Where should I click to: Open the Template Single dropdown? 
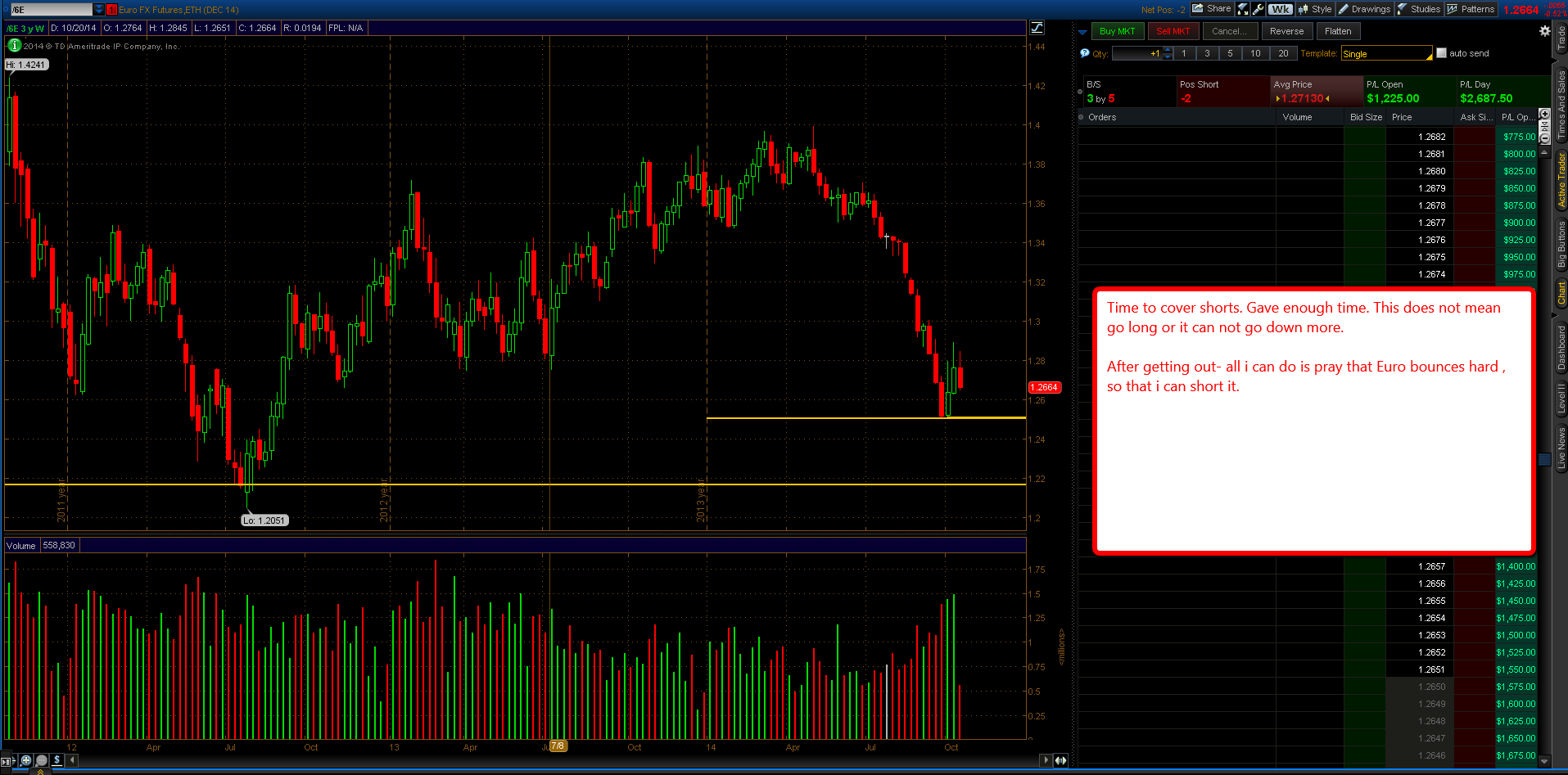[1387, 54]
